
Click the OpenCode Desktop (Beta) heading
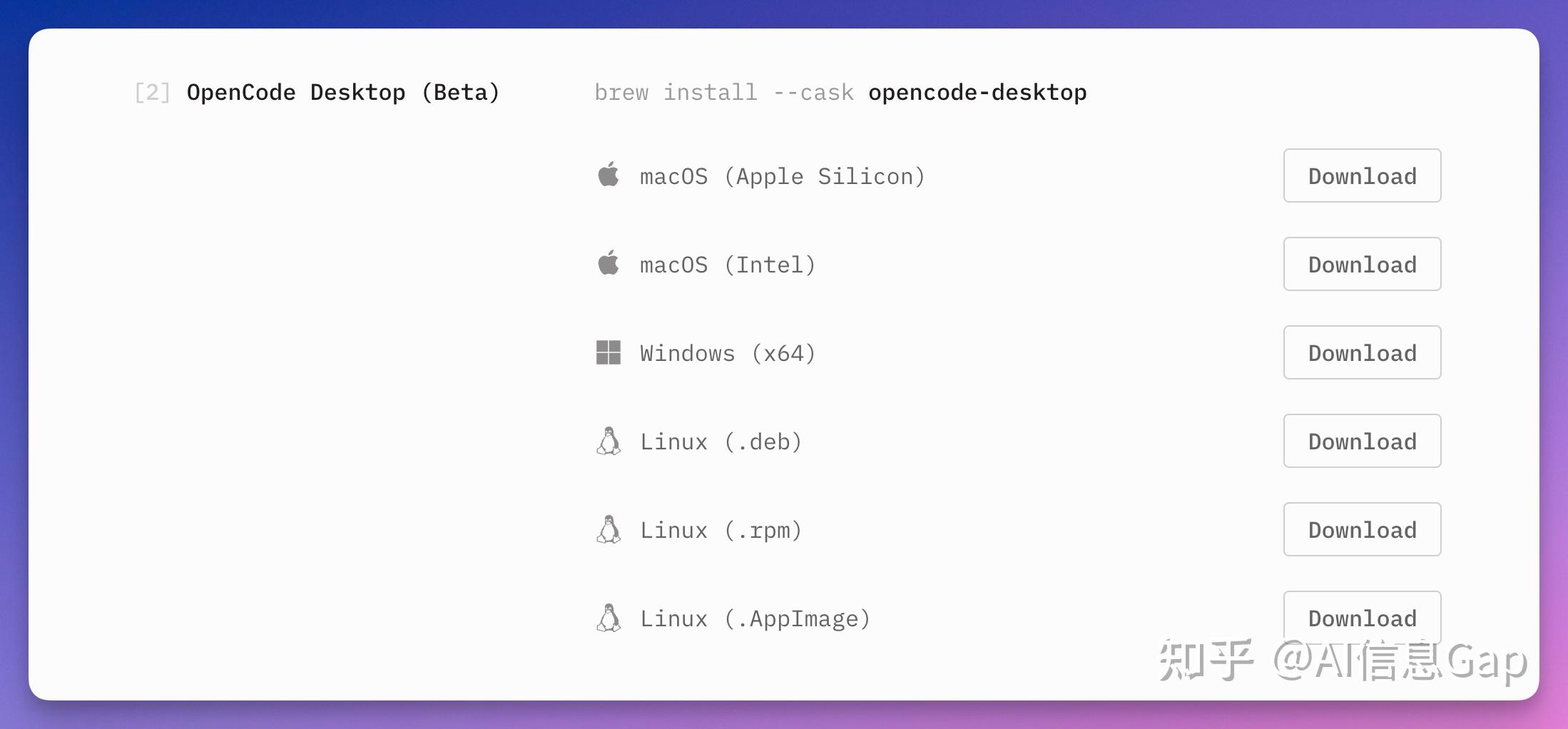click(x=343, y=92)
